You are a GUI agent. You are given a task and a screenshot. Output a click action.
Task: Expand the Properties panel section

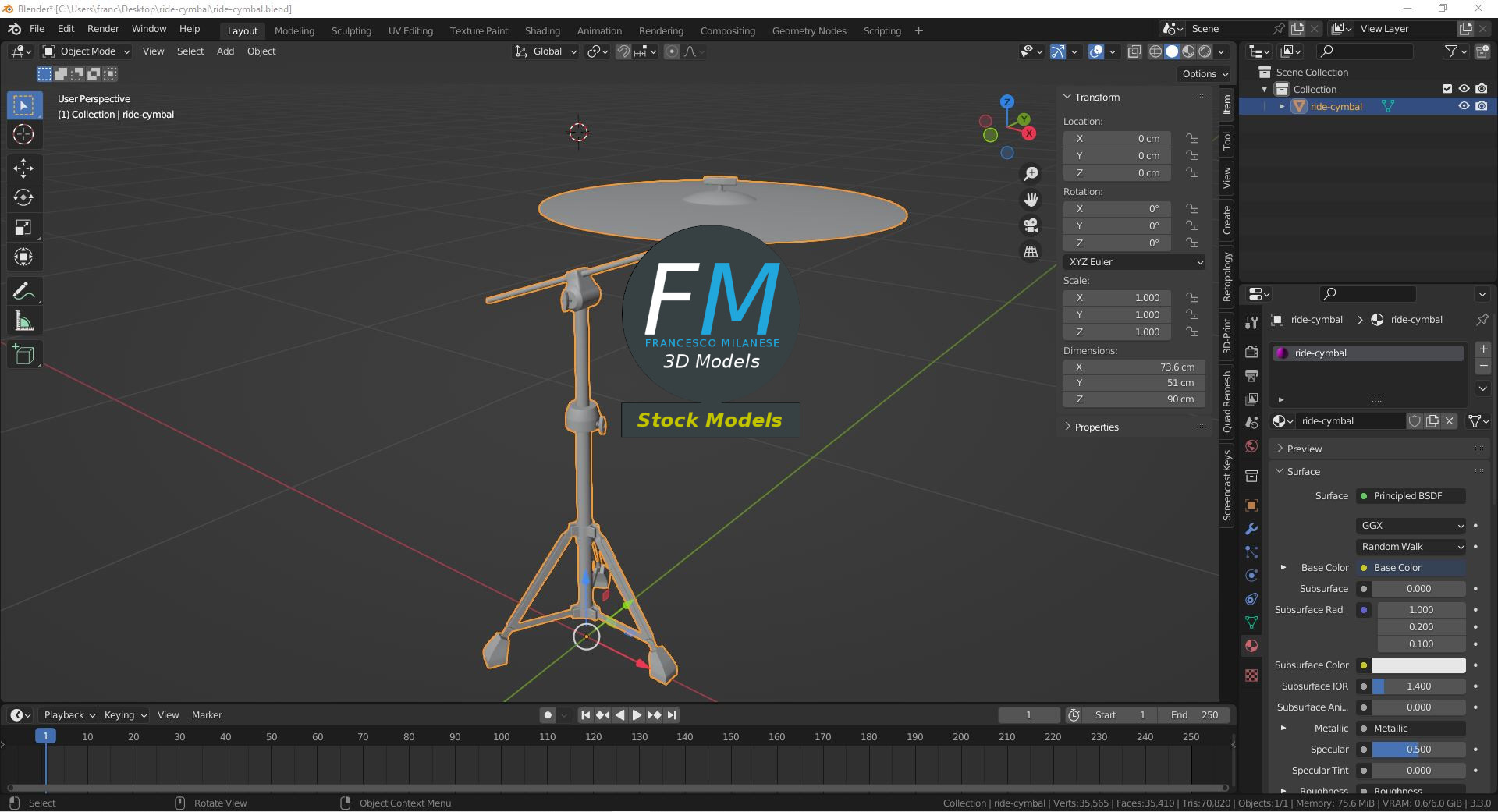click(1096, 427)
